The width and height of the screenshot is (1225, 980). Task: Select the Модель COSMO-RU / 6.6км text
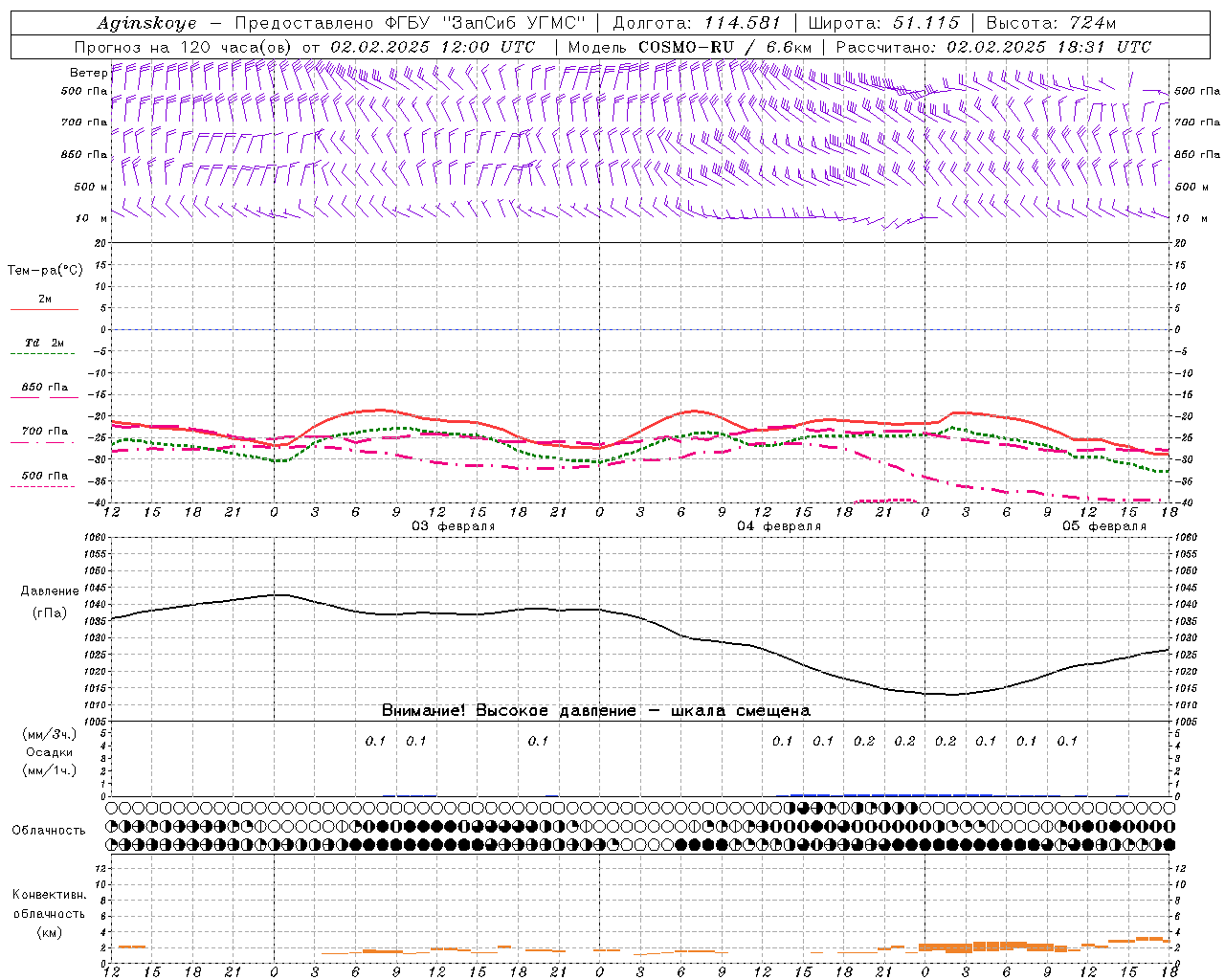(x=689, y=47)
